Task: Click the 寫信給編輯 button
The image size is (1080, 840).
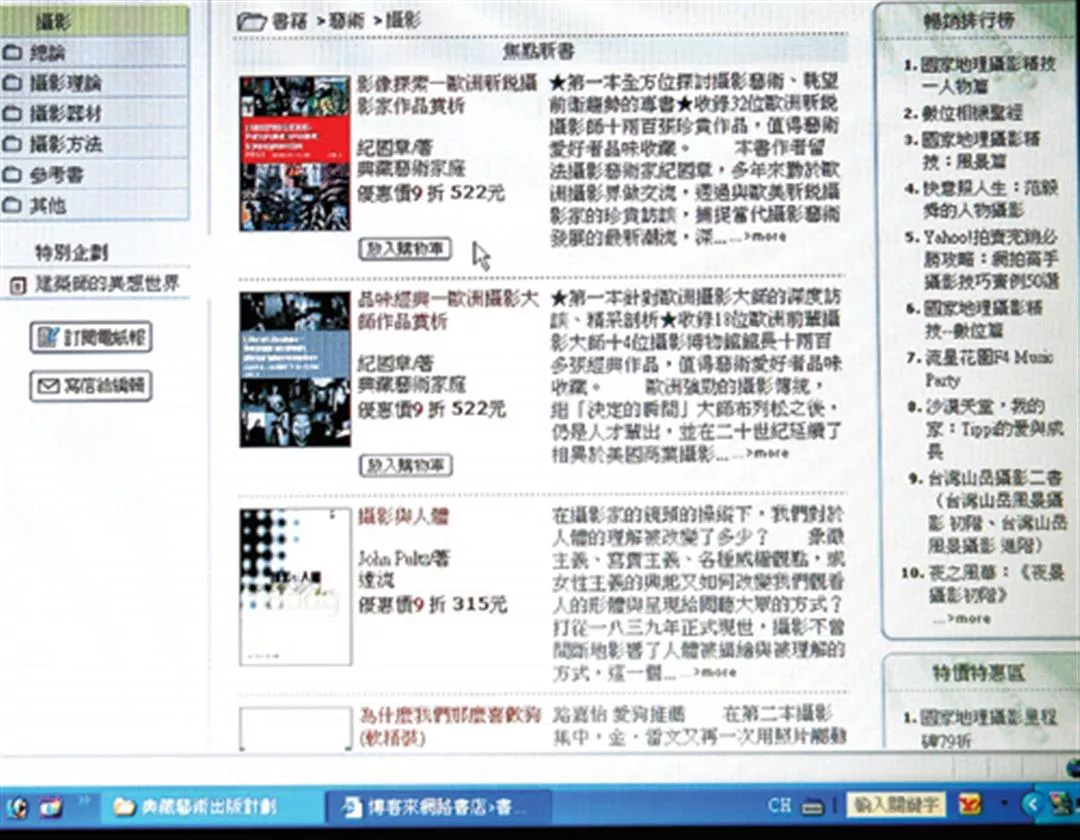Action: [91, 385]
